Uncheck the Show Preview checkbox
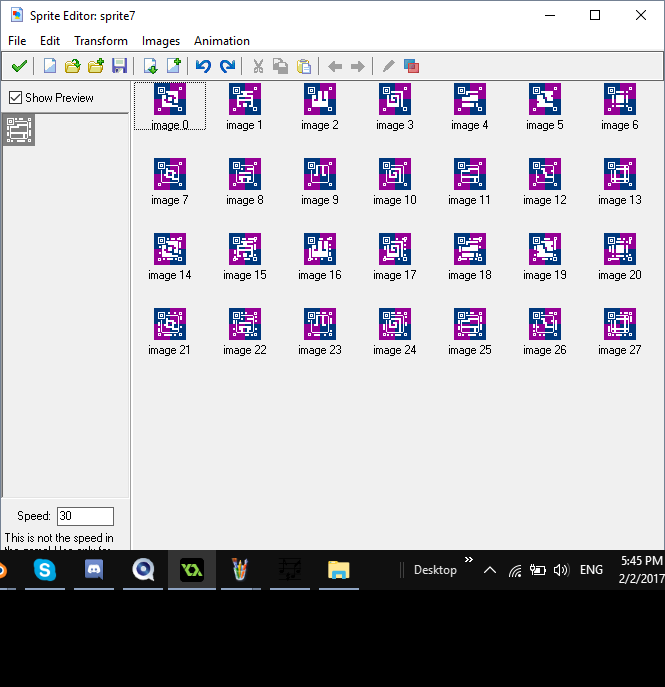This screenshot has width=665, height=687. [15, 97]
